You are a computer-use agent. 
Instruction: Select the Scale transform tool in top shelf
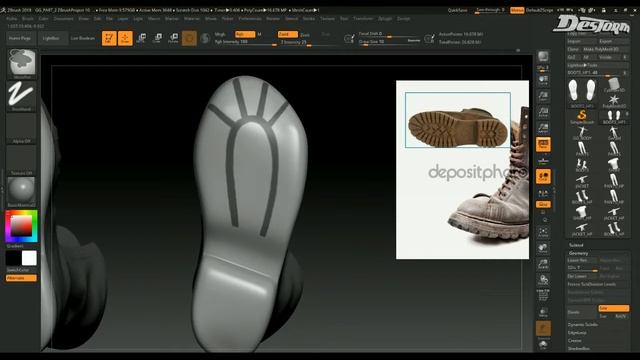pos(157,38)
